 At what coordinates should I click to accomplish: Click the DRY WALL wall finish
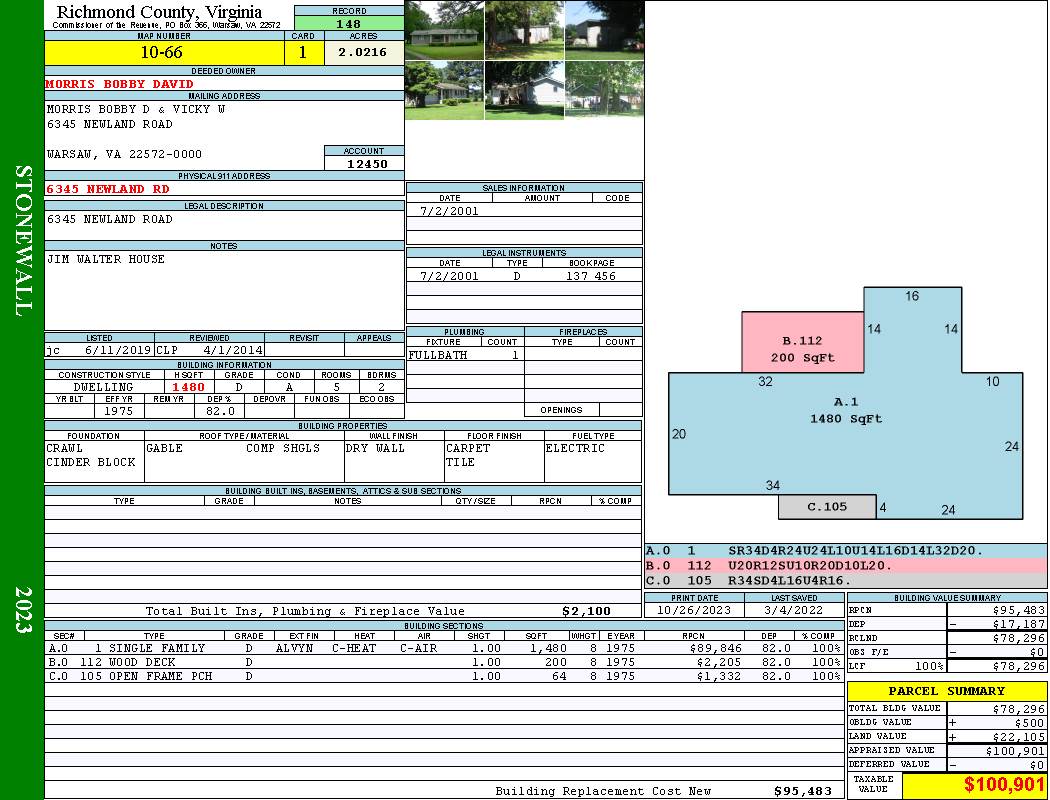(375, 449)
